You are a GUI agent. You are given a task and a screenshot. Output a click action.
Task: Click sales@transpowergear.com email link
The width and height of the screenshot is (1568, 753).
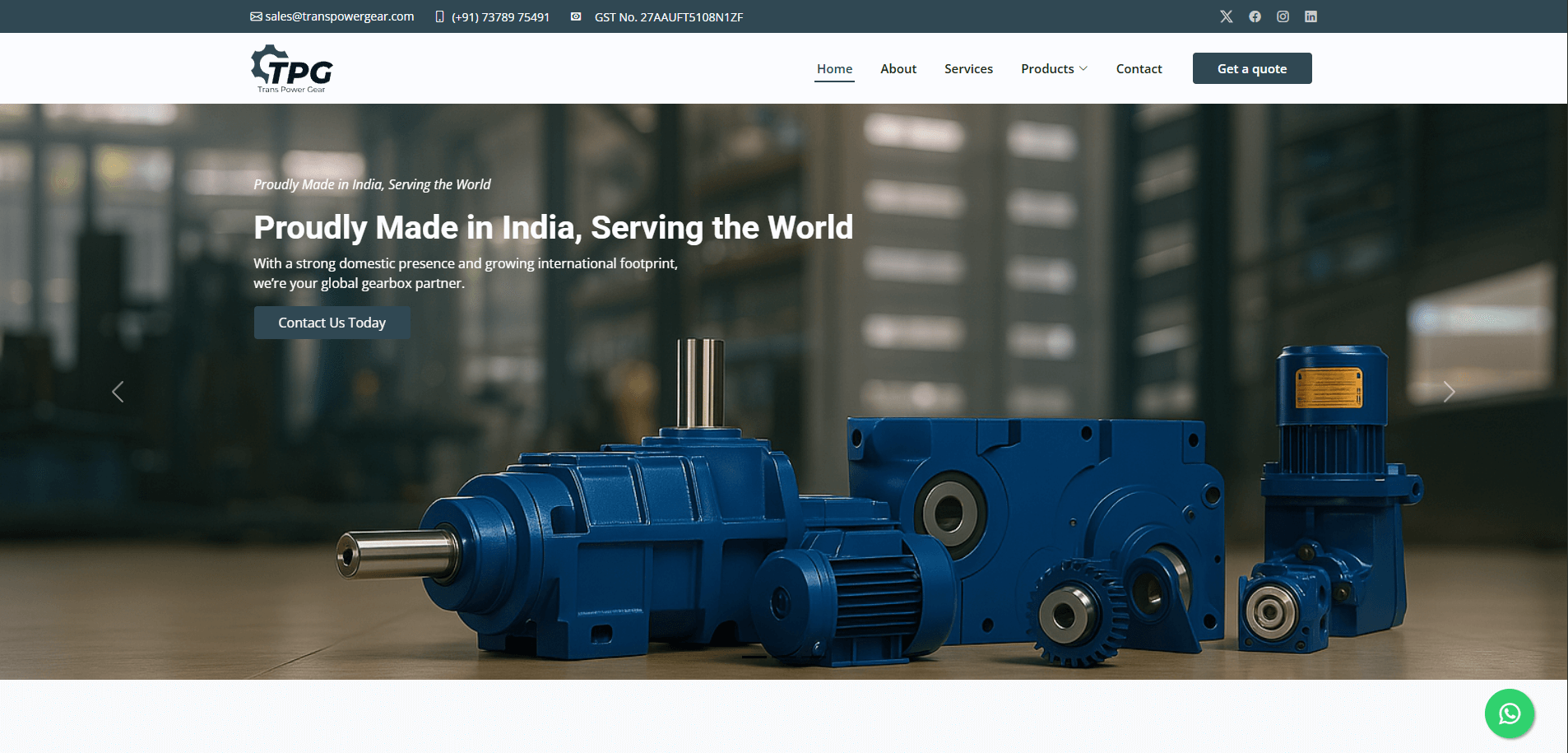tap(340, 16)
